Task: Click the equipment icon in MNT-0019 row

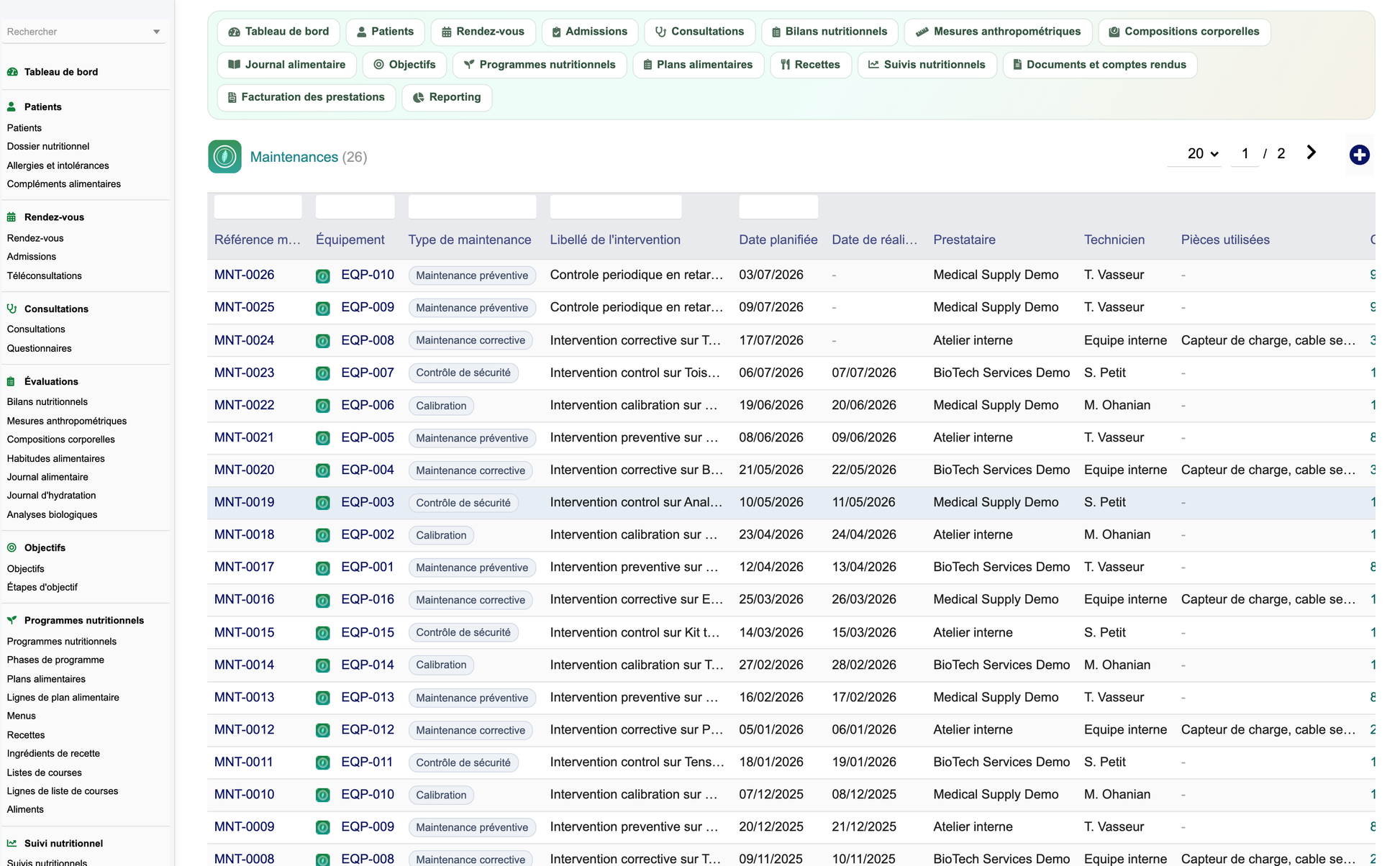Action: tap(323, 503)
